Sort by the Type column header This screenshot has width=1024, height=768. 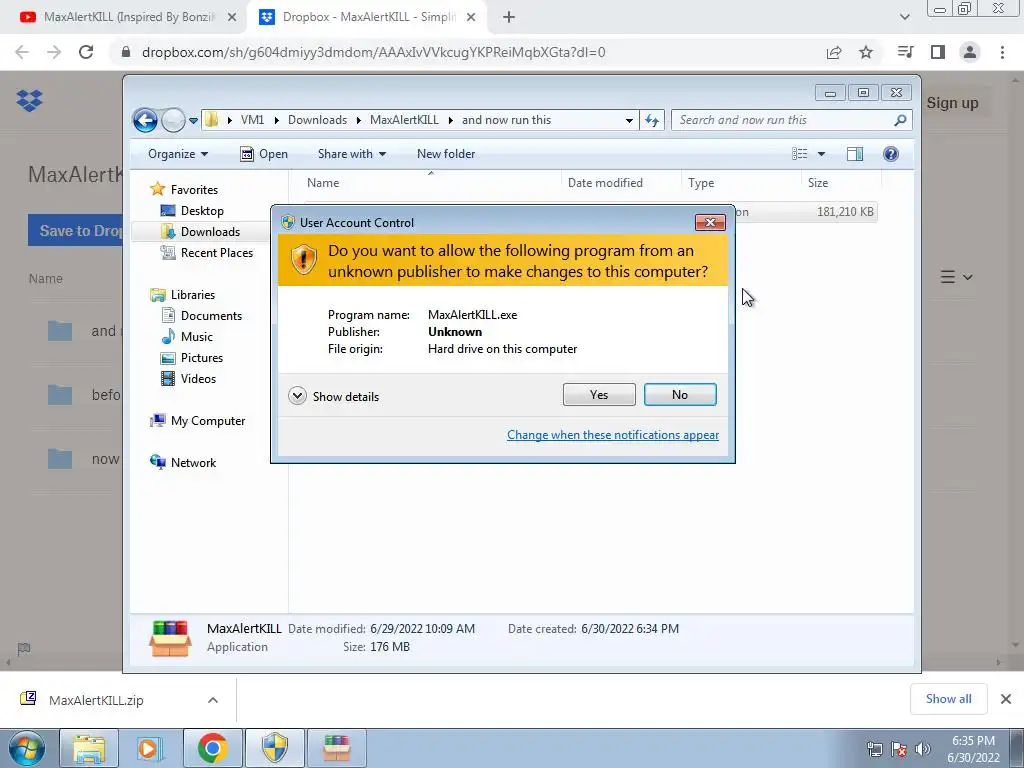pos(741,183)
